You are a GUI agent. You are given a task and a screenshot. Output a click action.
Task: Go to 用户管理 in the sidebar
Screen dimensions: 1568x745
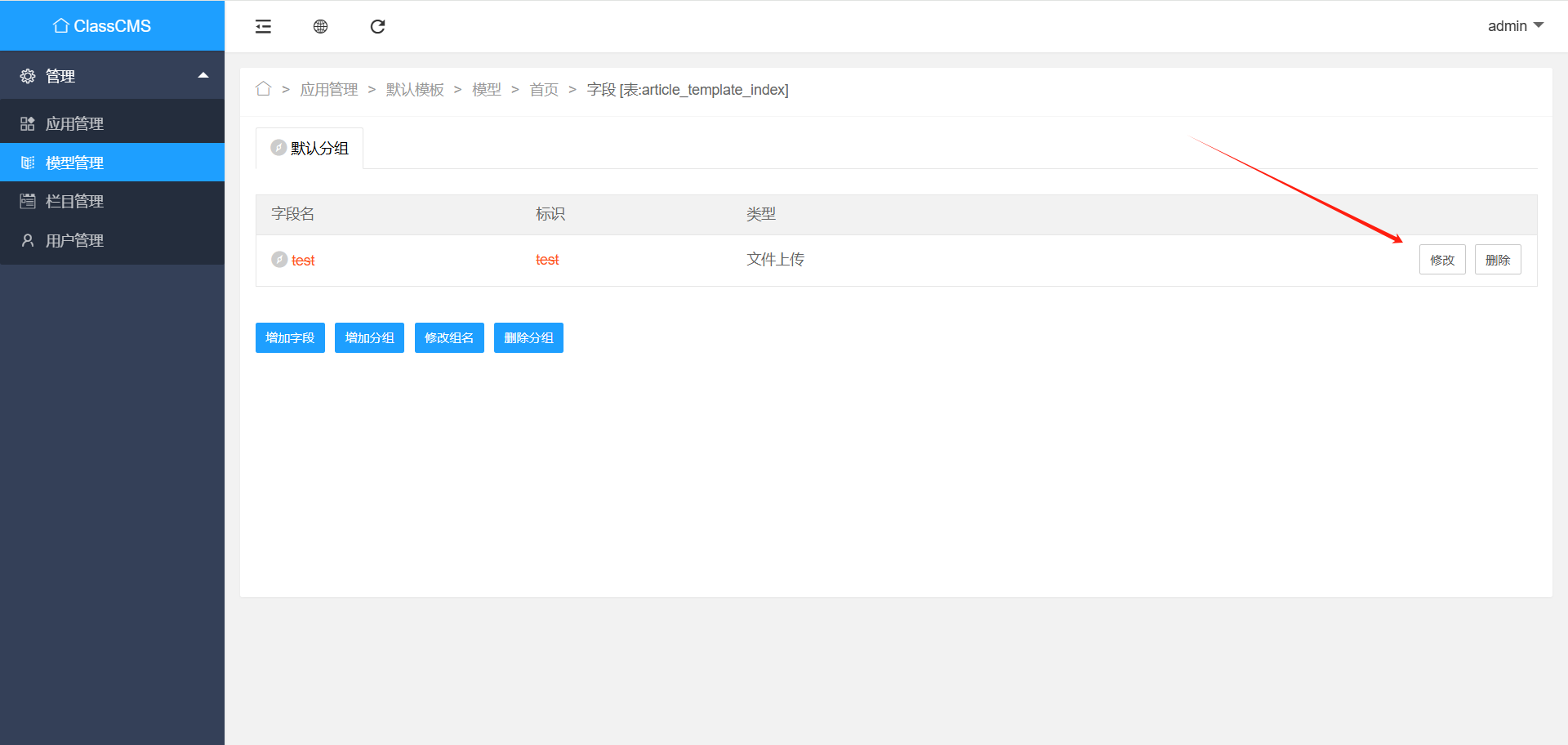click(74, 240)
